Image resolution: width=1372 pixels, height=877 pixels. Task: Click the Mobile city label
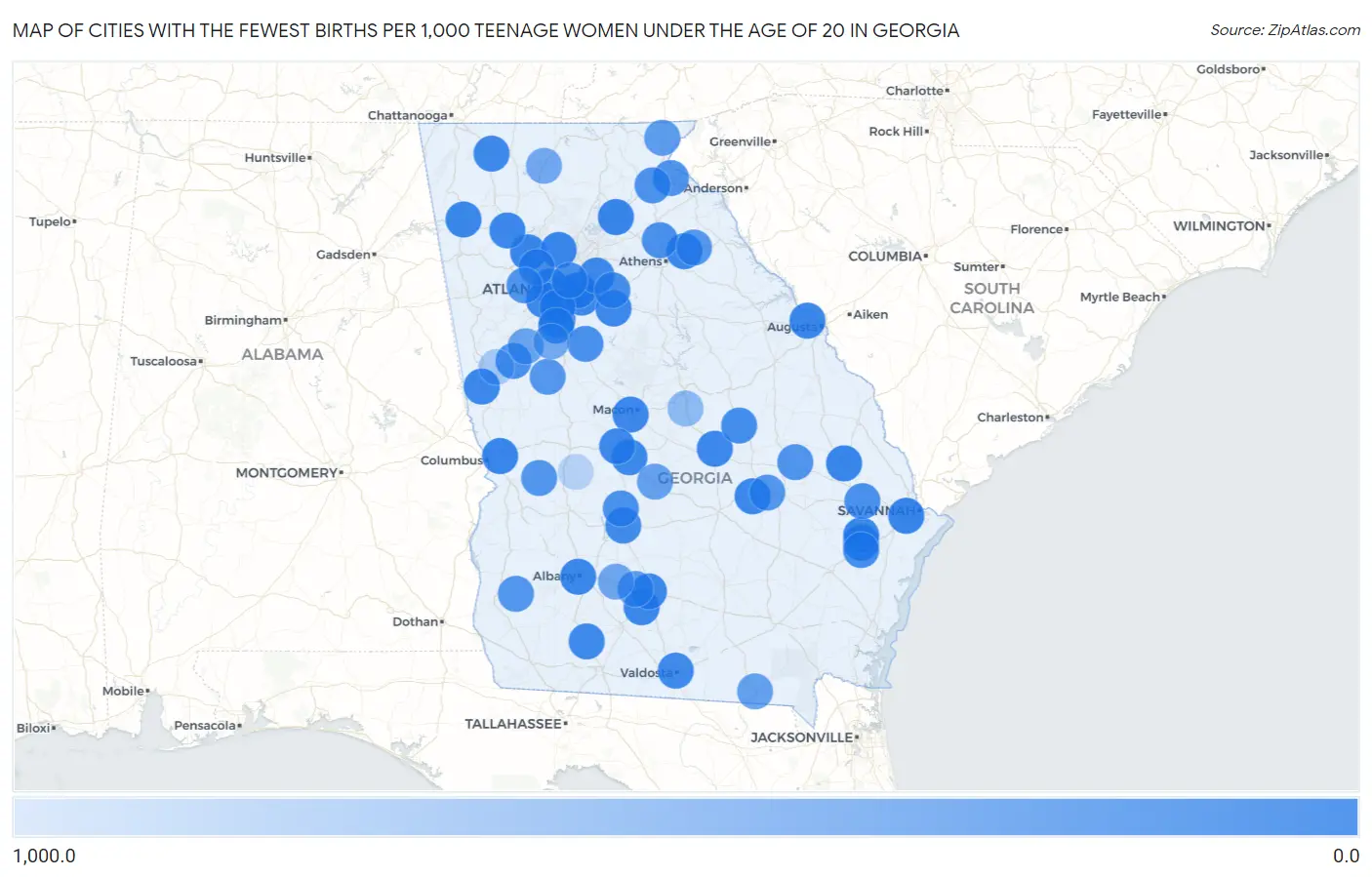coord(124,691)
